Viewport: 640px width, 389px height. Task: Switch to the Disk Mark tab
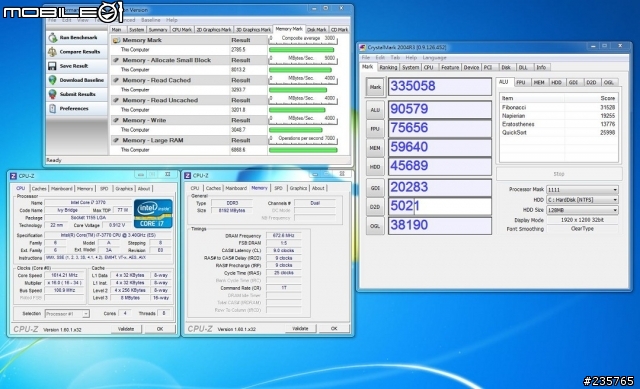(316, 30)
